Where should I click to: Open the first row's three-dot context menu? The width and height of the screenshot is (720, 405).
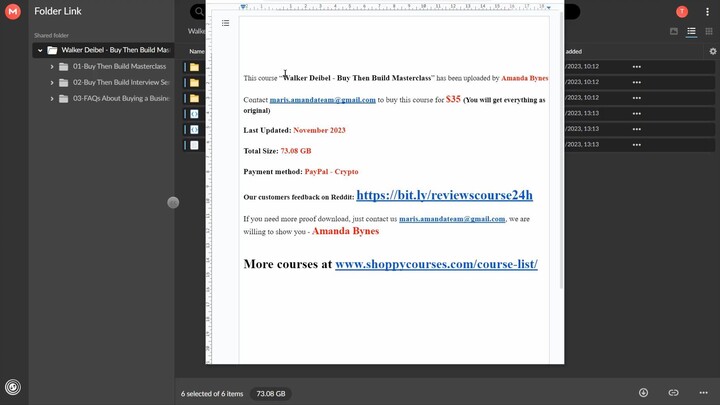636,67
